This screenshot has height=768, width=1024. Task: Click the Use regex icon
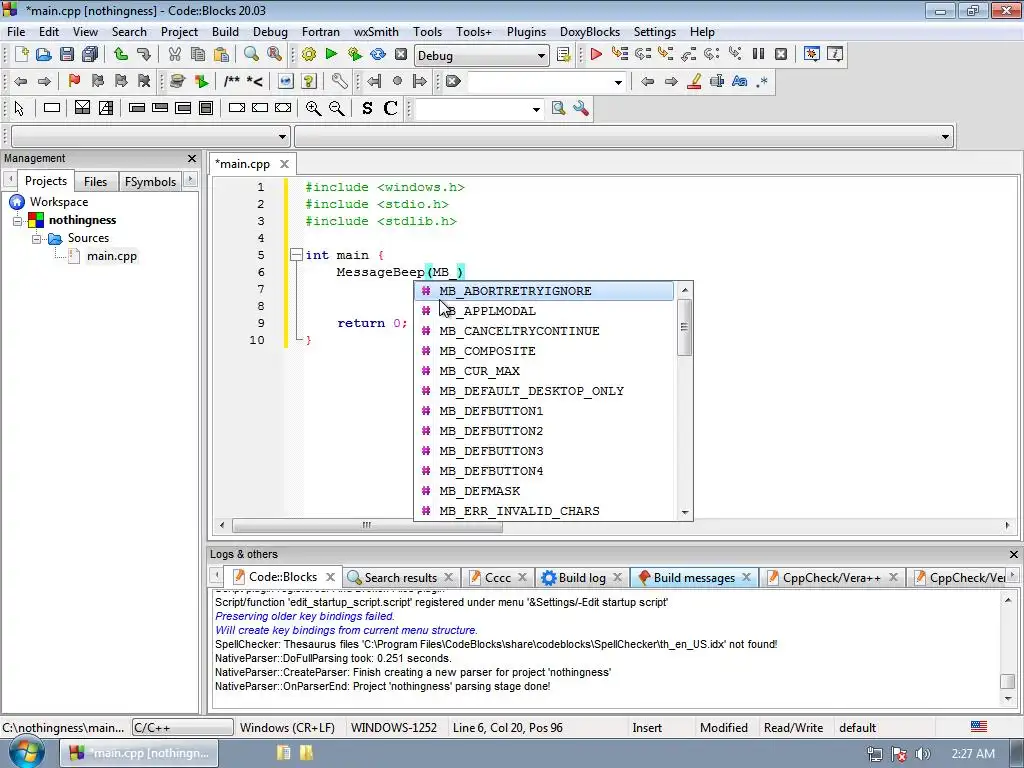(x=761, y=82)
